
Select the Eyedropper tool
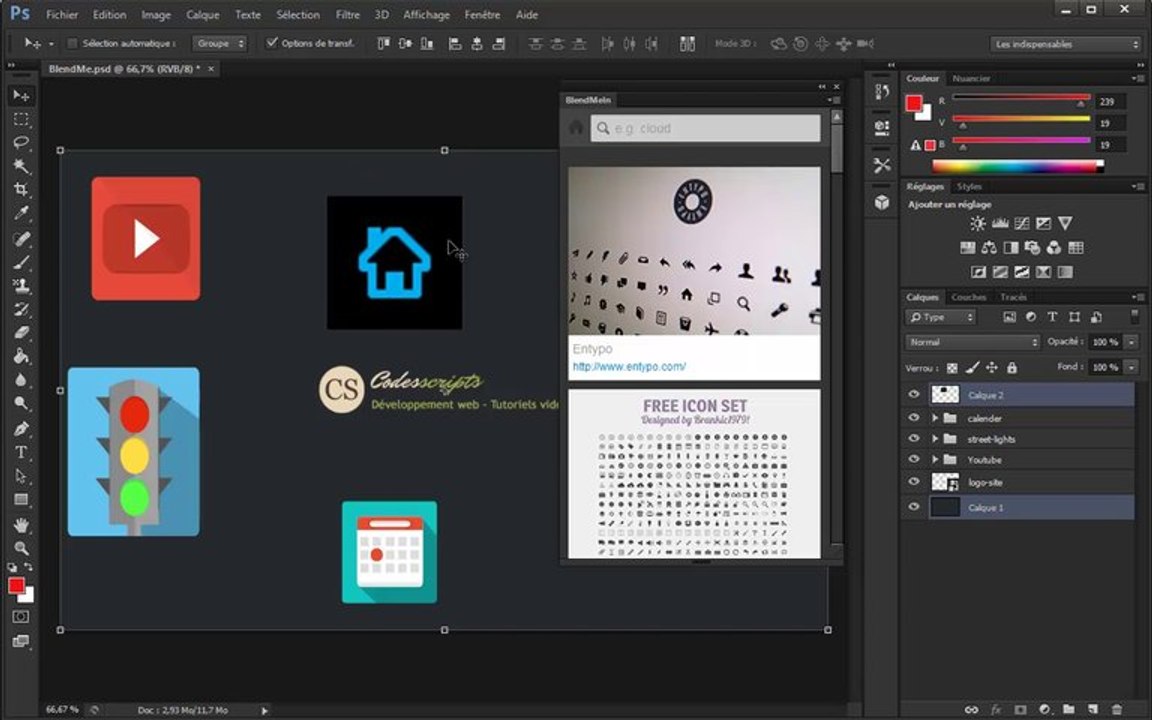pos(21,213)
